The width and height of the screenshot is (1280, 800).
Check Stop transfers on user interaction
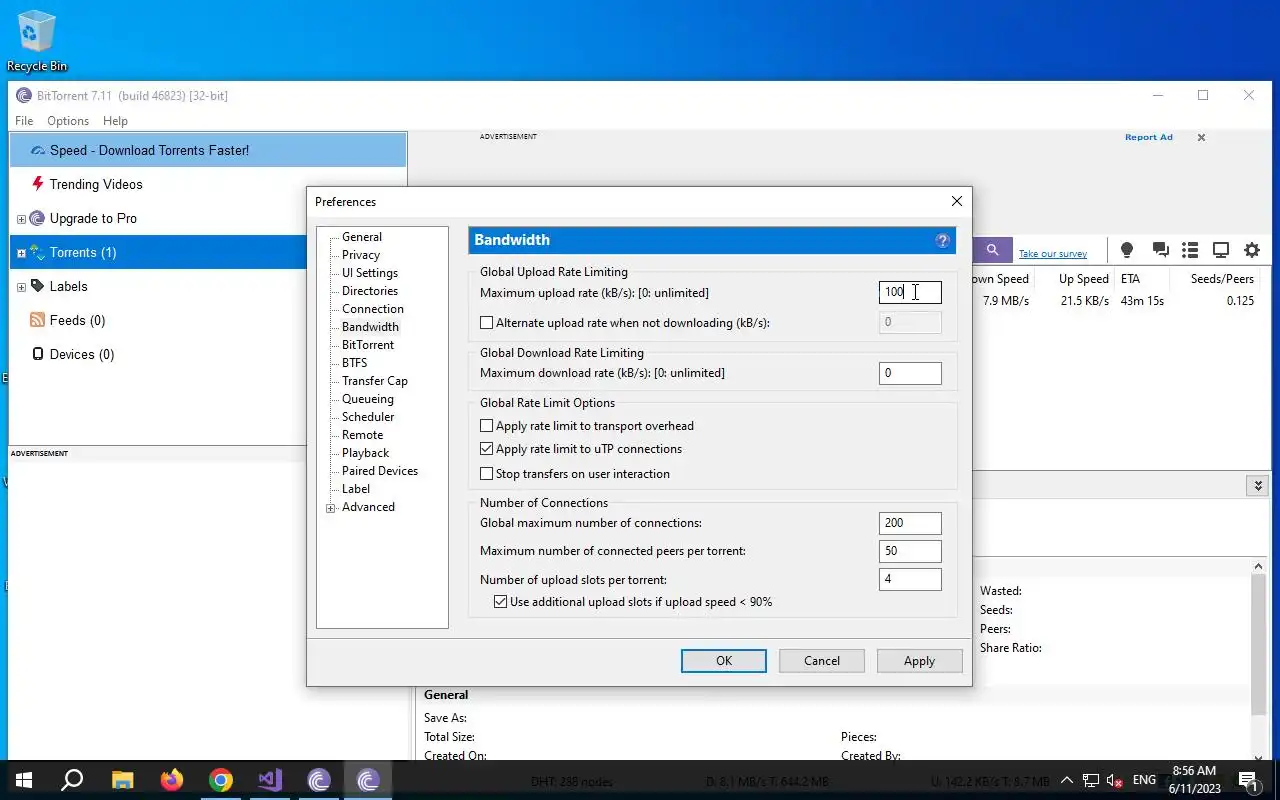tap(487, 474)
